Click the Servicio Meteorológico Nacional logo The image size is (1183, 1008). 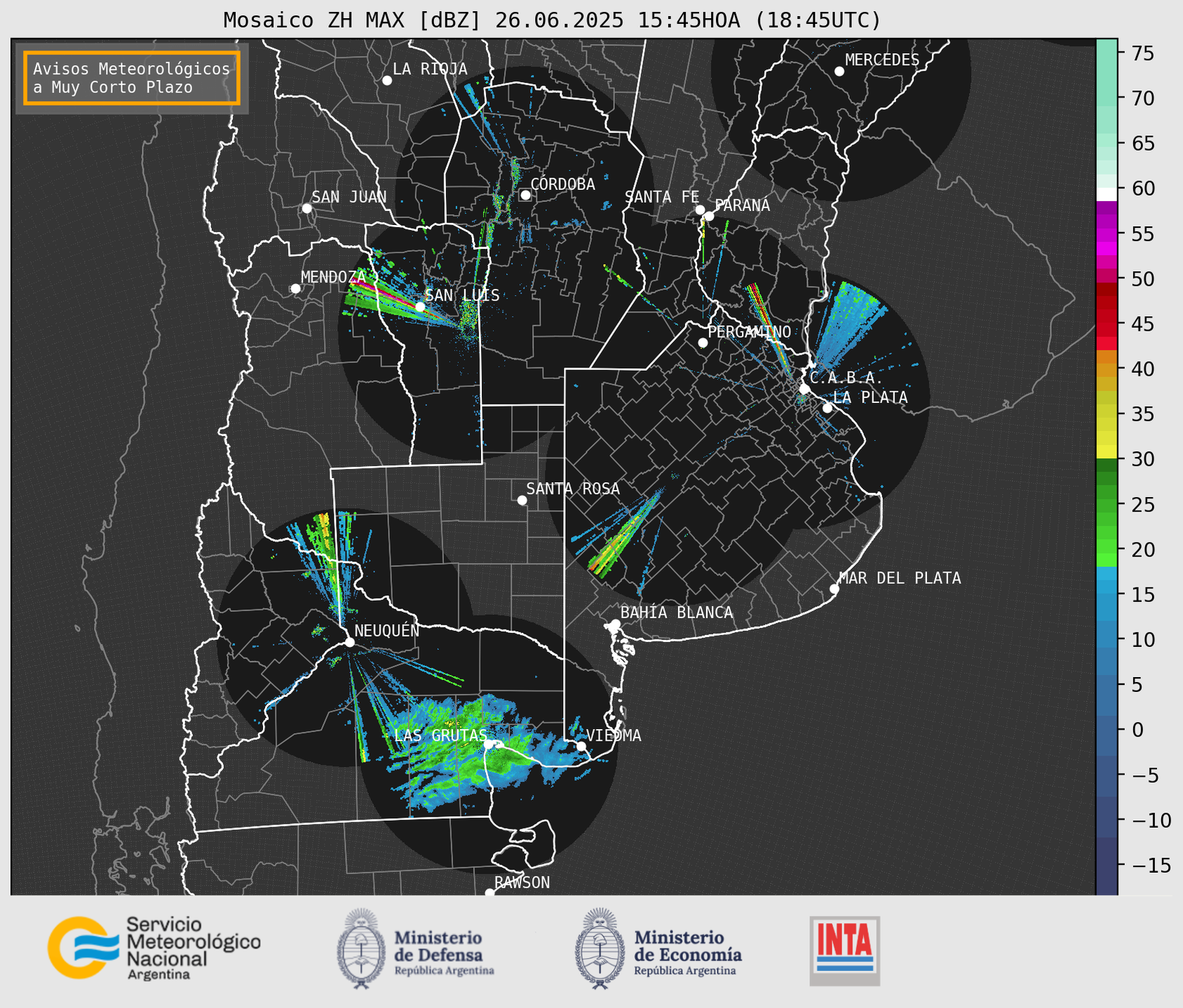pyautogui.click(x=154, y=948)
